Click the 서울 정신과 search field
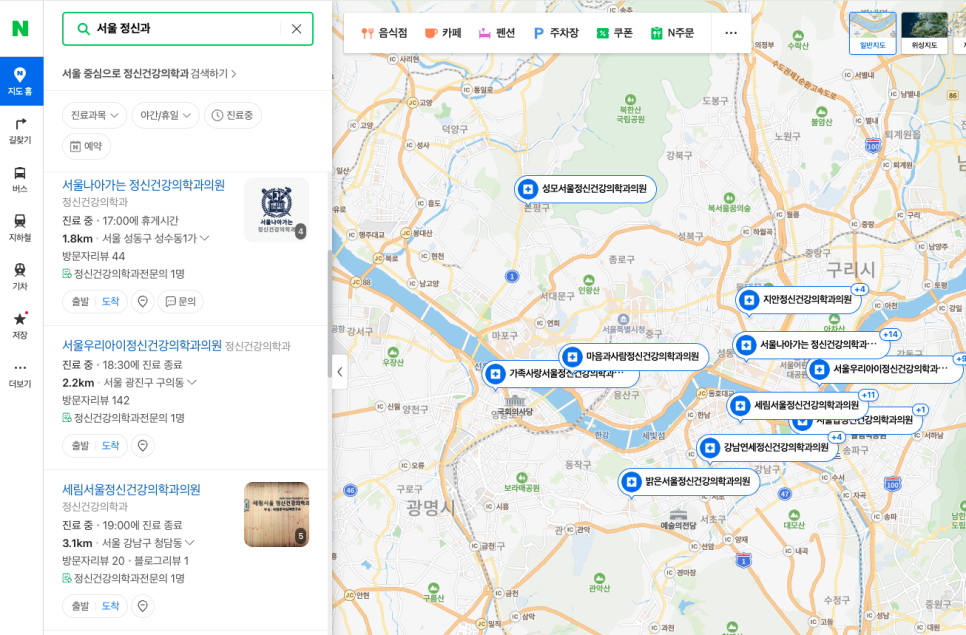The width and height of the screenshot is (966, 635). click(x=185, y=28)
